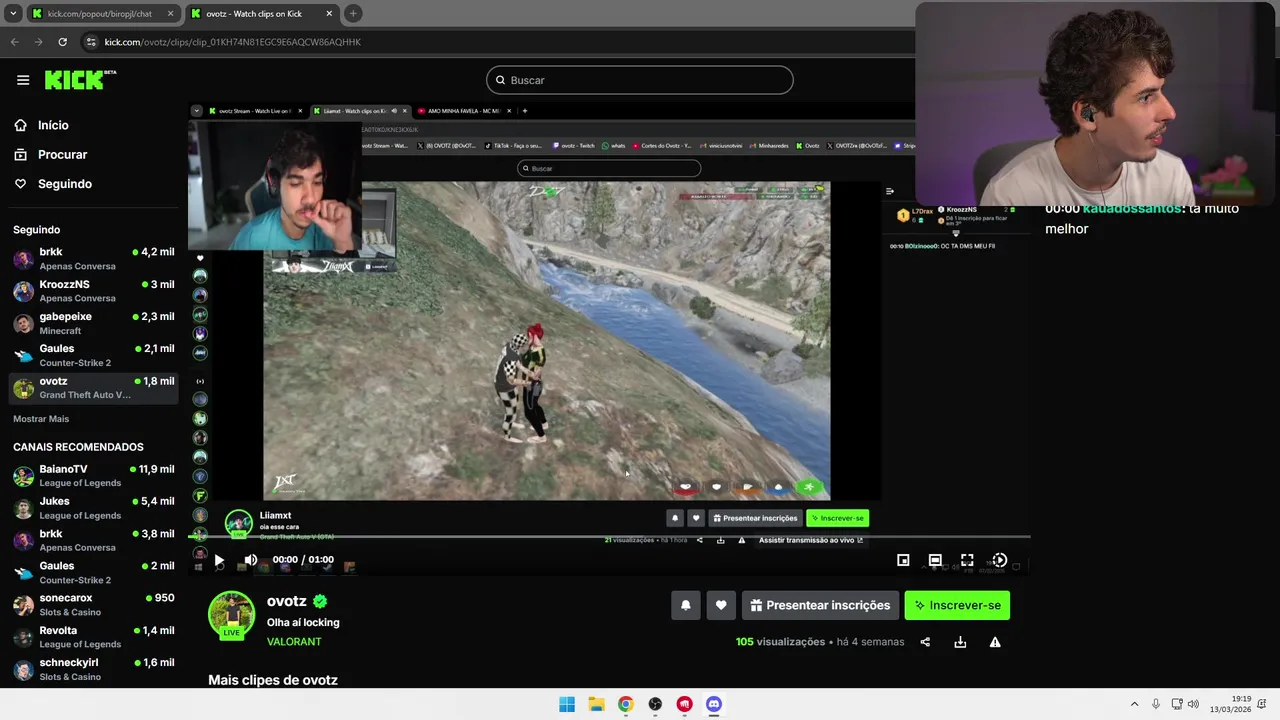The height and width of the screenshot is (720, 1280).
Task: Toggle the autoplay control on the player
Action: [999, 561]
